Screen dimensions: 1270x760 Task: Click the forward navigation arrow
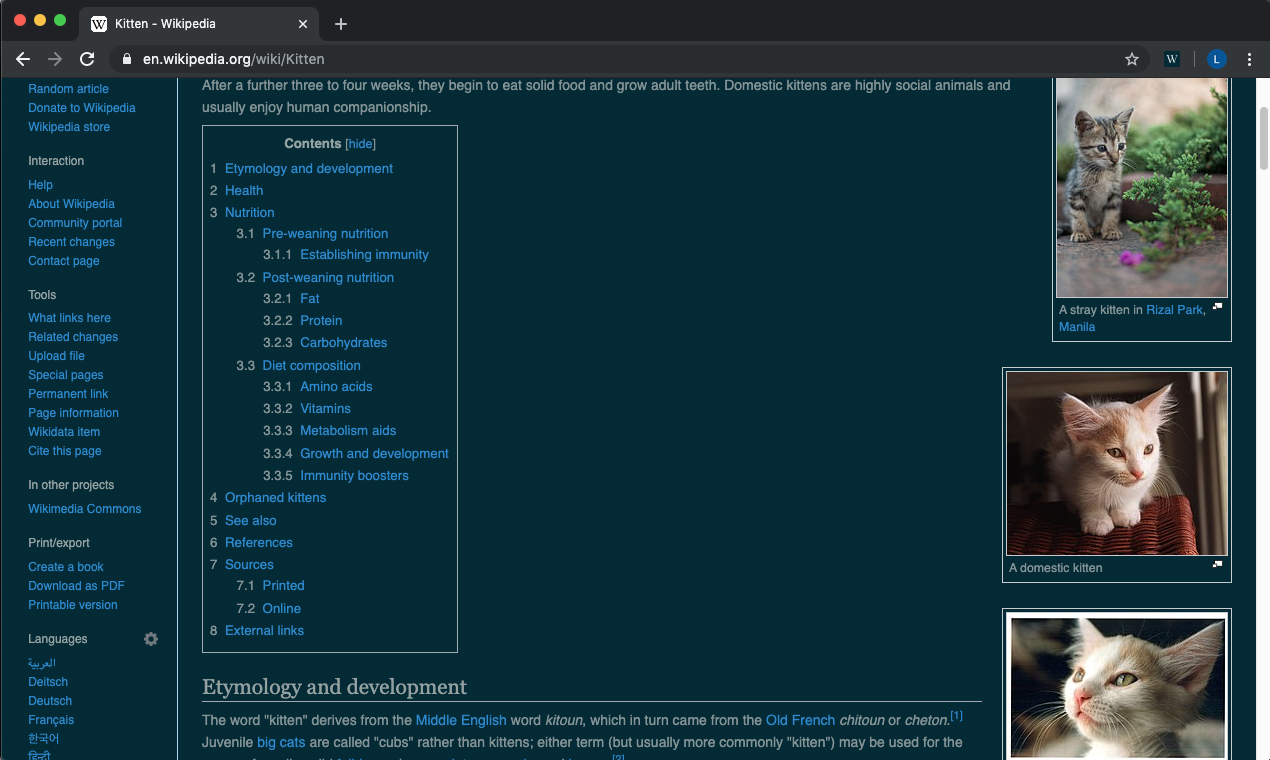[x=54, y=59]
